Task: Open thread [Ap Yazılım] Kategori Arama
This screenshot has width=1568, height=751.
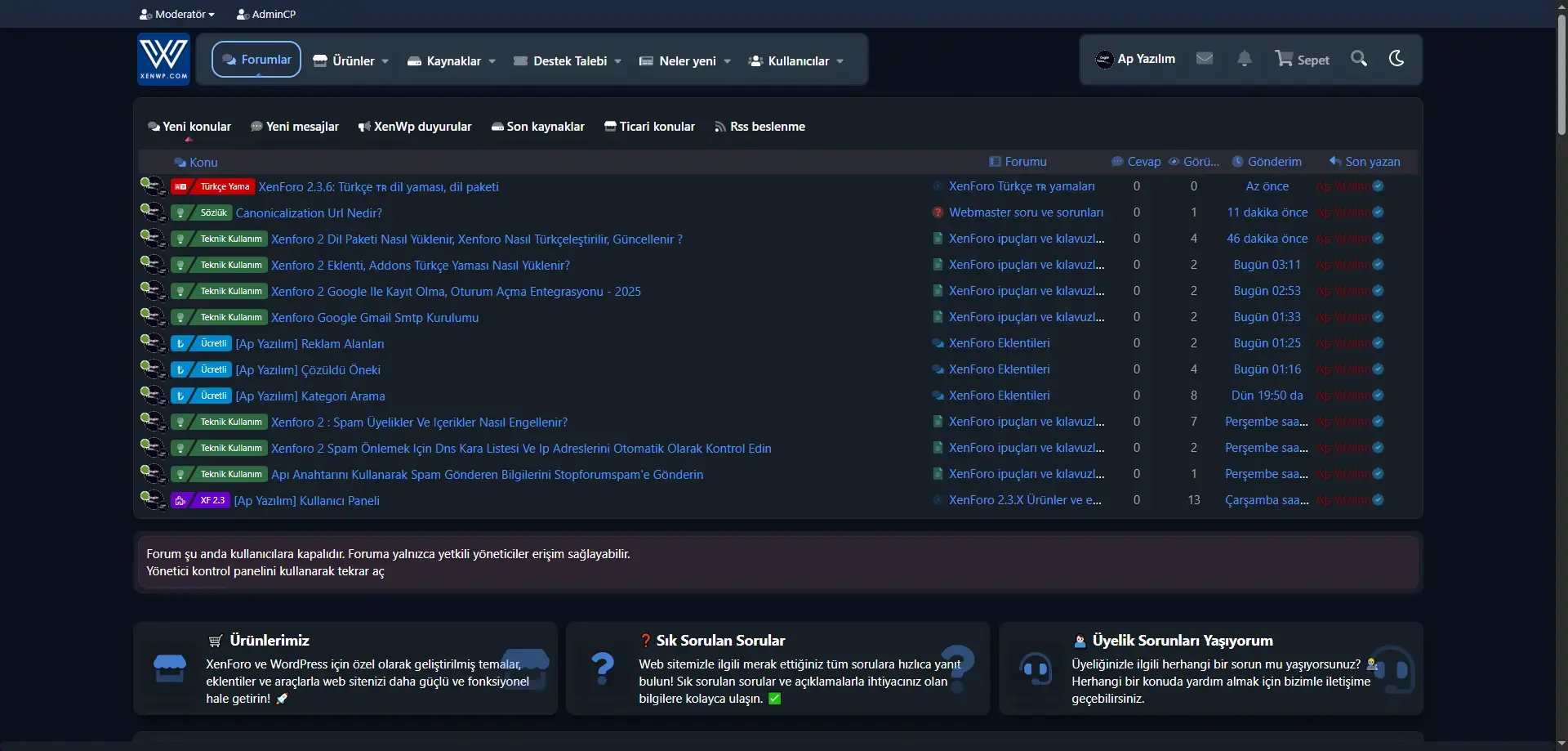Action: 310,396
